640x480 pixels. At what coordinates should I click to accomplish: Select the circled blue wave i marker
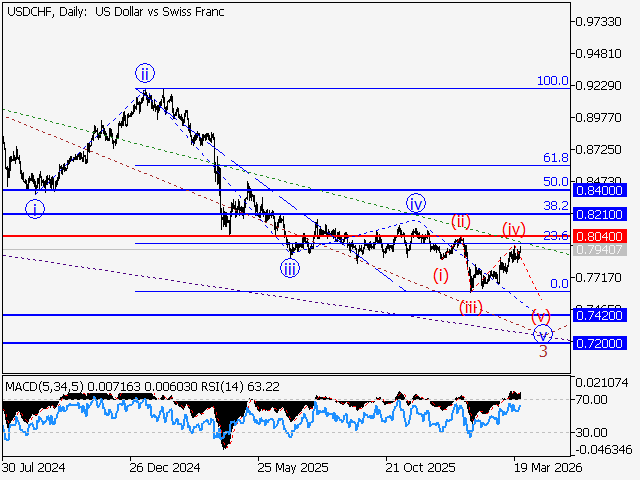point(35,208)
